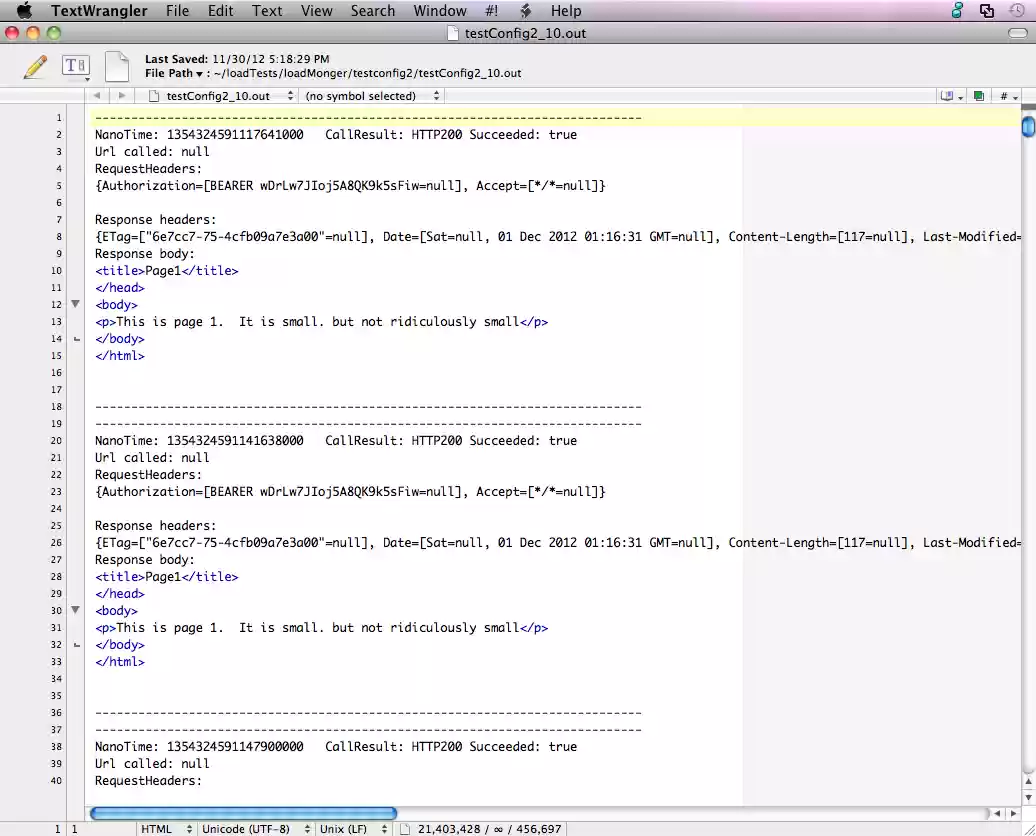Click line number 19 in the gutter
This screenshot has height=836, width=1036.
(x=56, y=424)
